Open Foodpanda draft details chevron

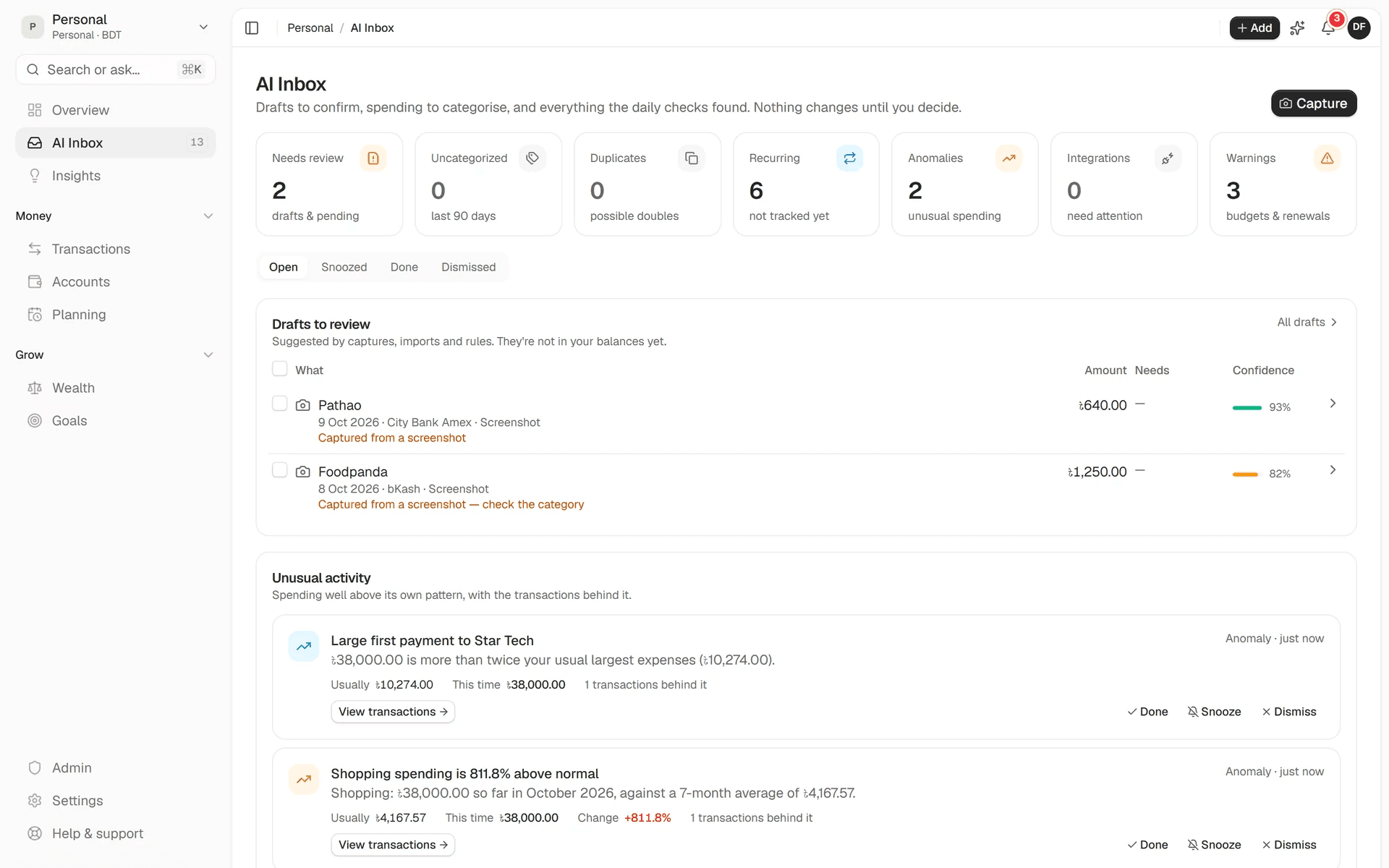tap(1333, 470)
